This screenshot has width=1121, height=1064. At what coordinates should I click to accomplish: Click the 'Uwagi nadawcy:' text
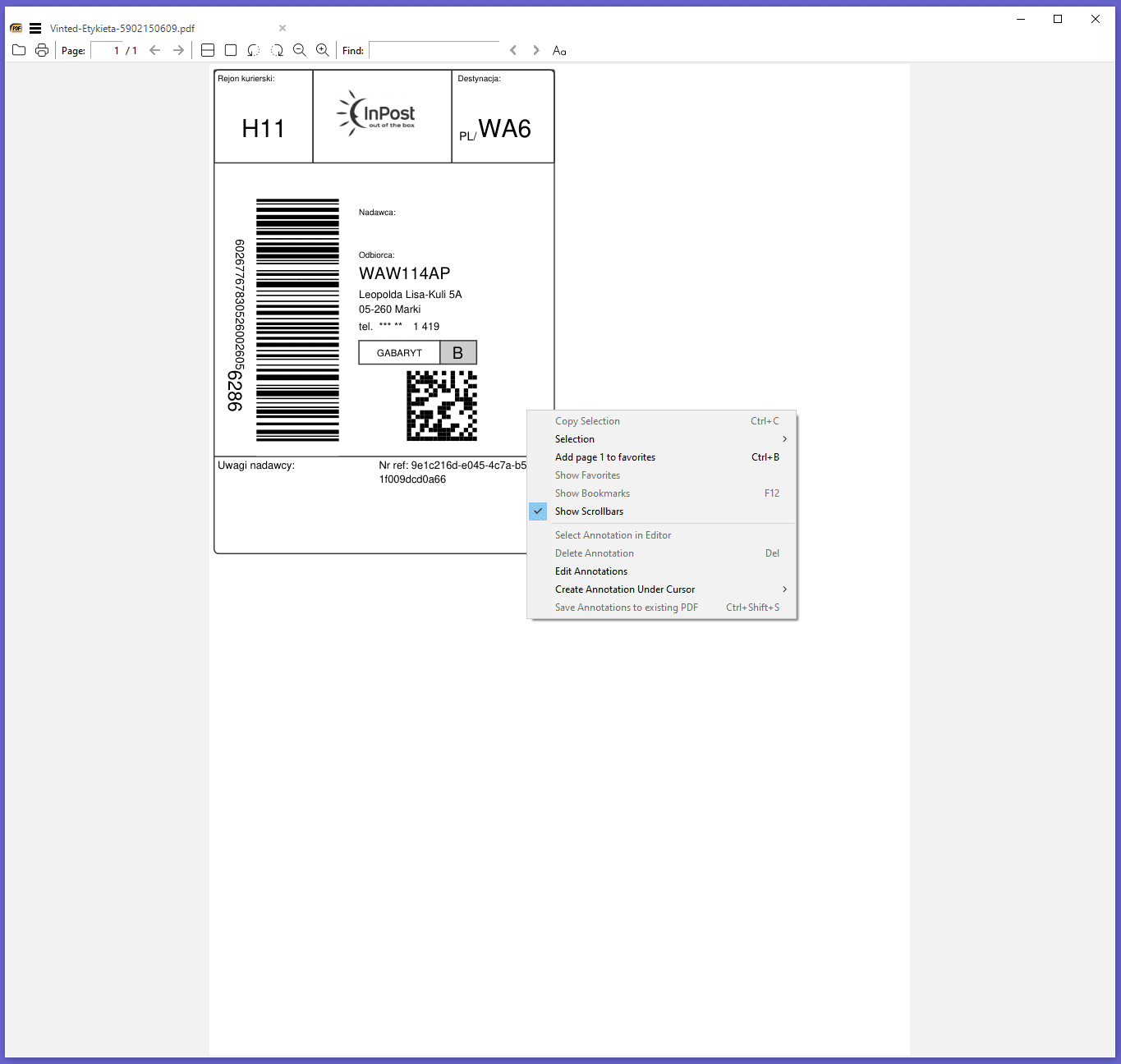pyautogui.click(x=256, y=465)
